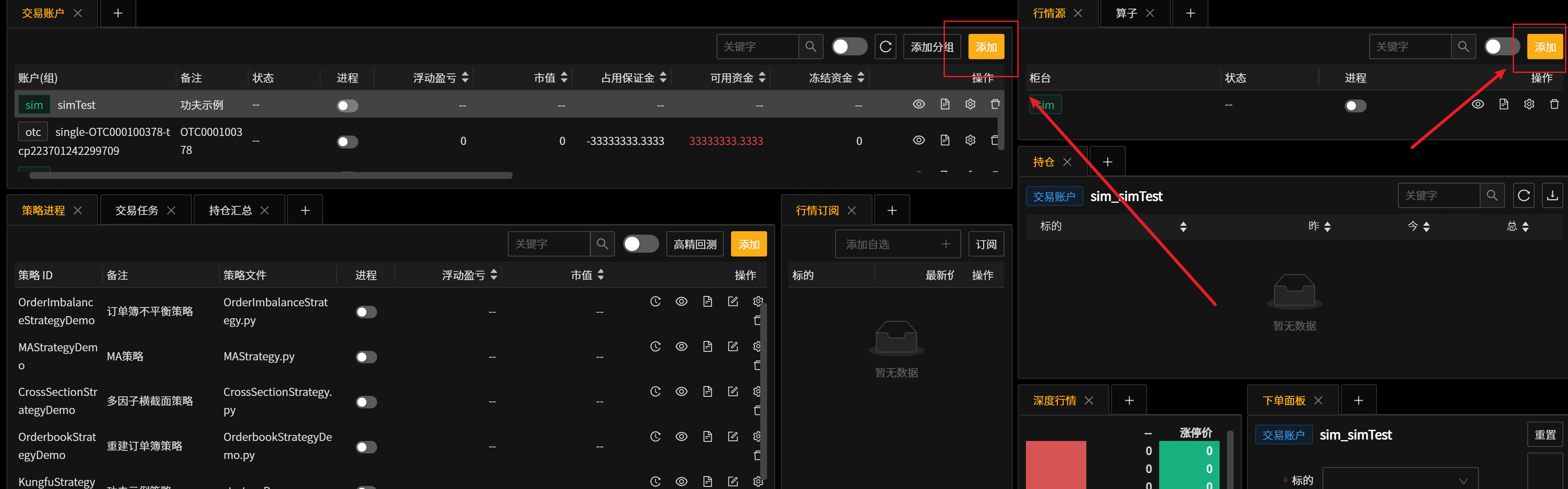This screenshot has width=1568, height=489.
Task: Open run history for OrderImbalanceStrategyDemo
Action: point(655,302)
